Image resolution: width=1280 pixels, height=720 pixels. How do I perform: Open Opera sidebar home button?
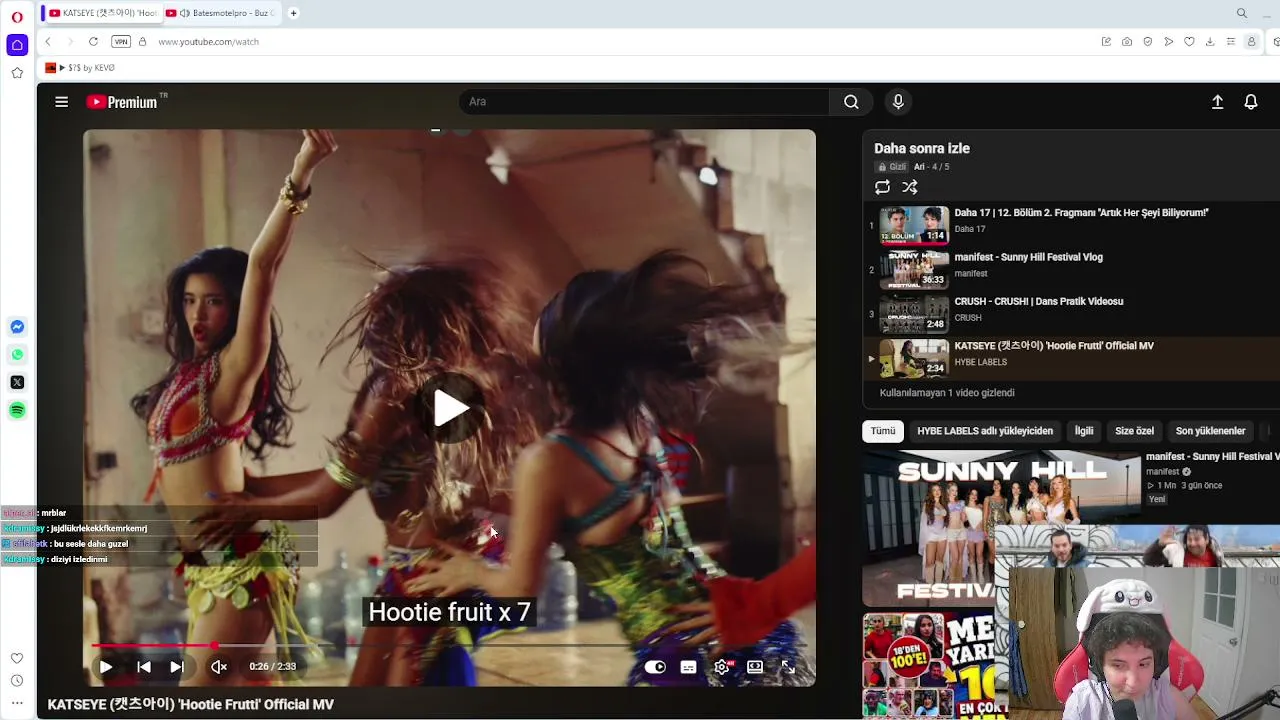(17, 45)
